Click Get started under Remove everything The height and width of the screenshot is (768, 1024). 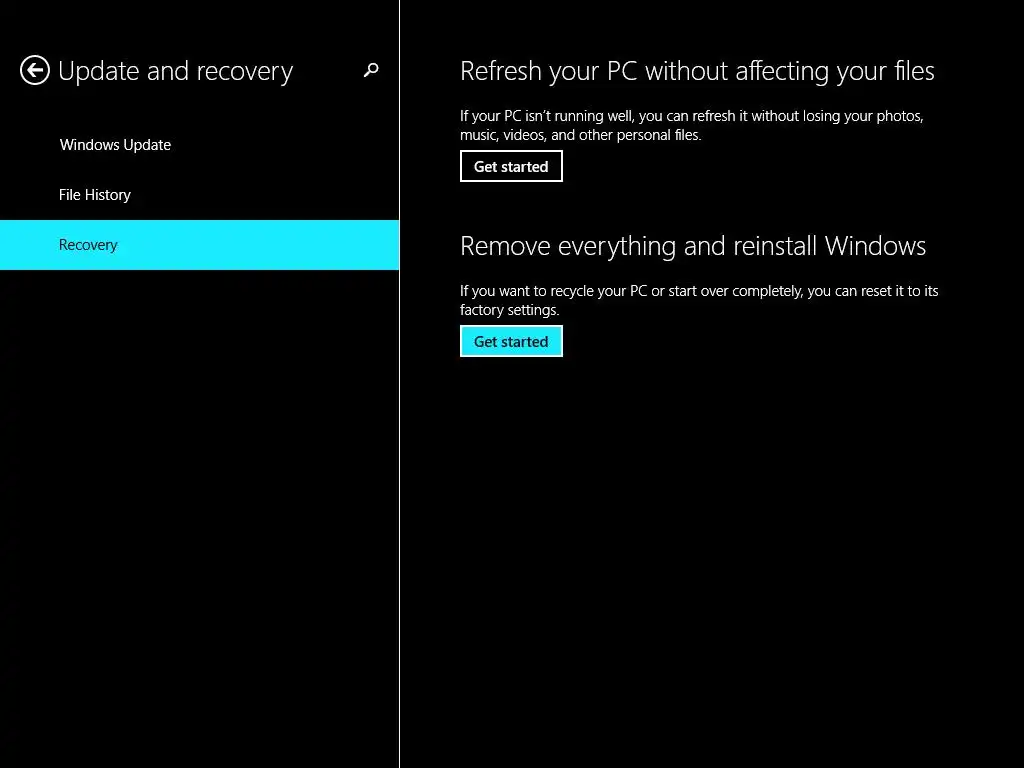point(511,342)
